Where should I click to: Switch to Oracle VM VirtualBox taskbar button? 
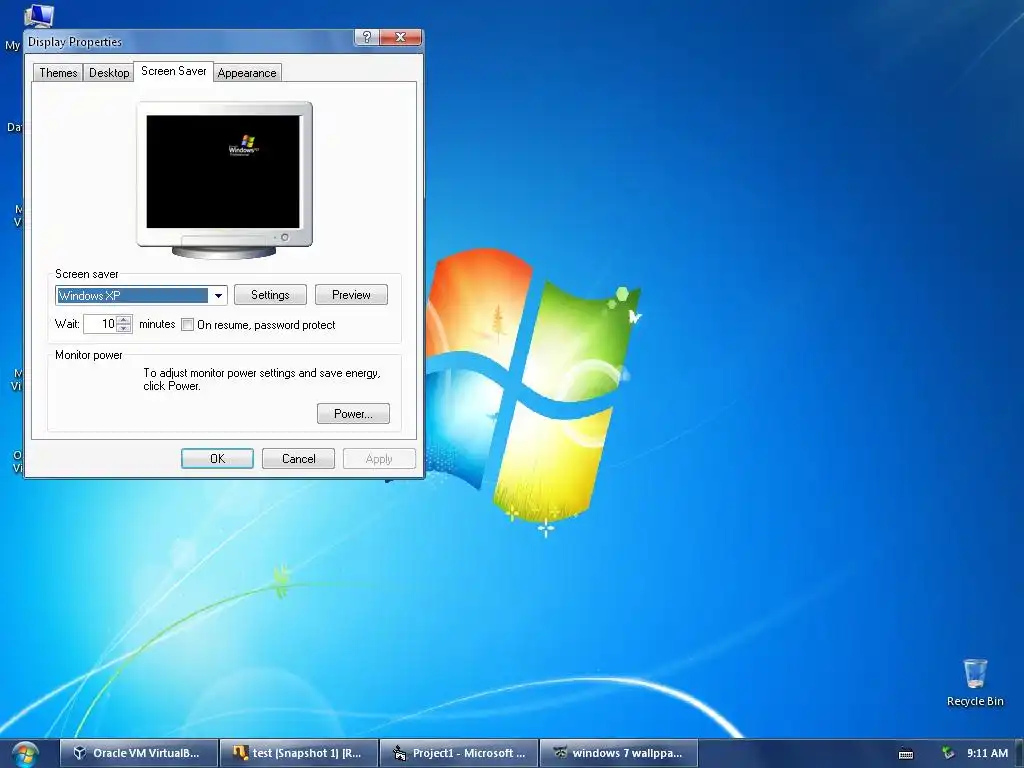138,753
